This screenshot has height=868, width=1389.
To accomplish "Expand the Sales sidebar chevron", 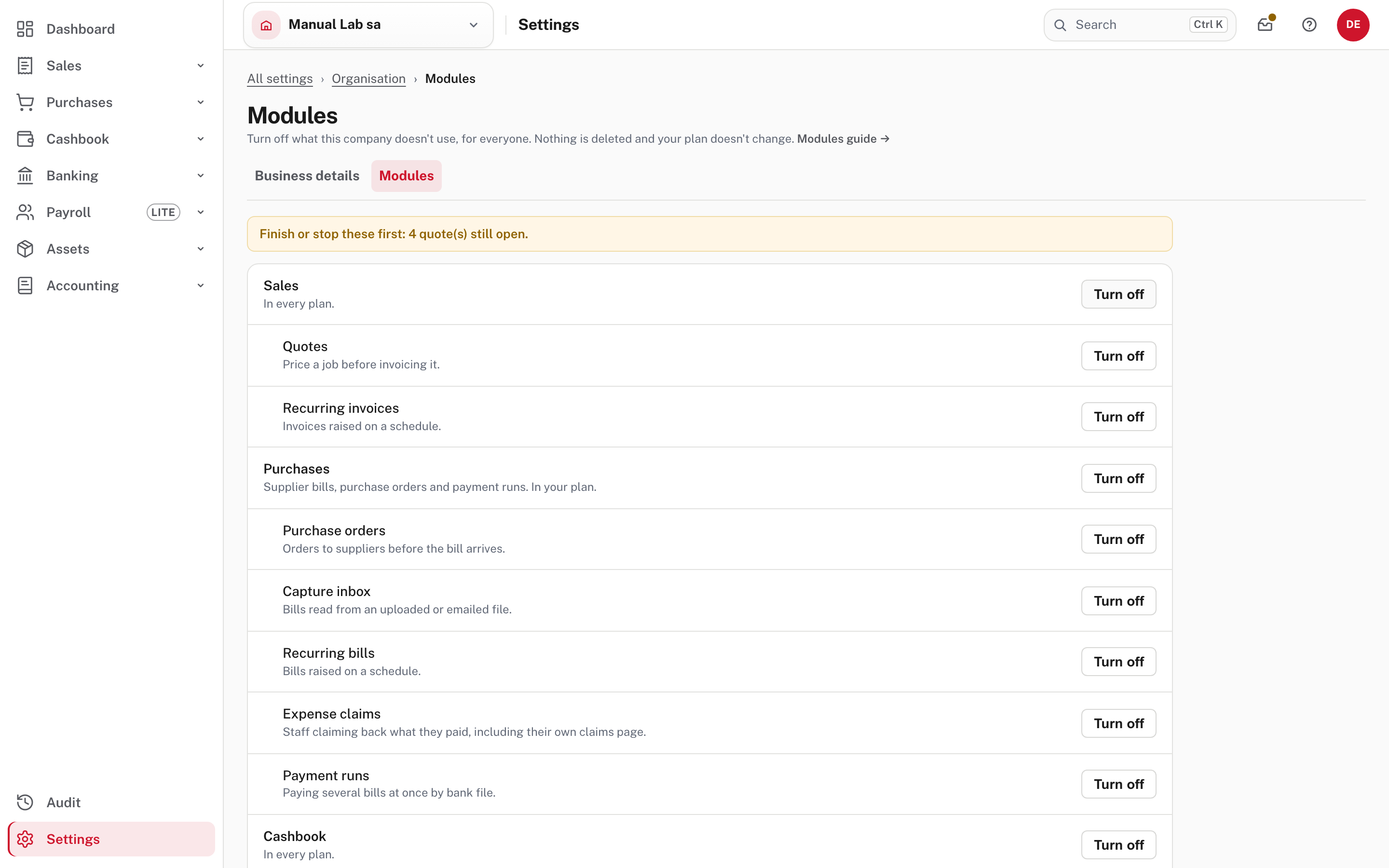I will [x=200, y=66].
